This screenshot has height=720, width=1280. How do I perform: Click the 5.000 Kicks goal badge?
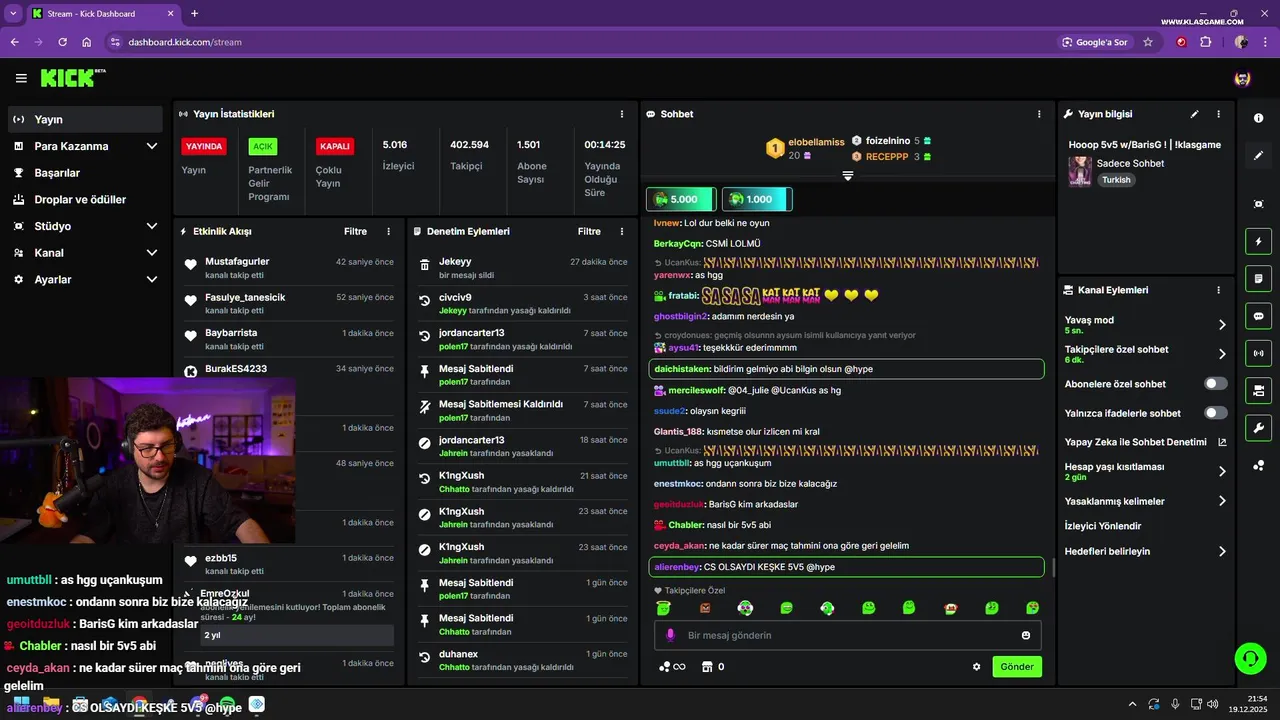pos(680,199)
